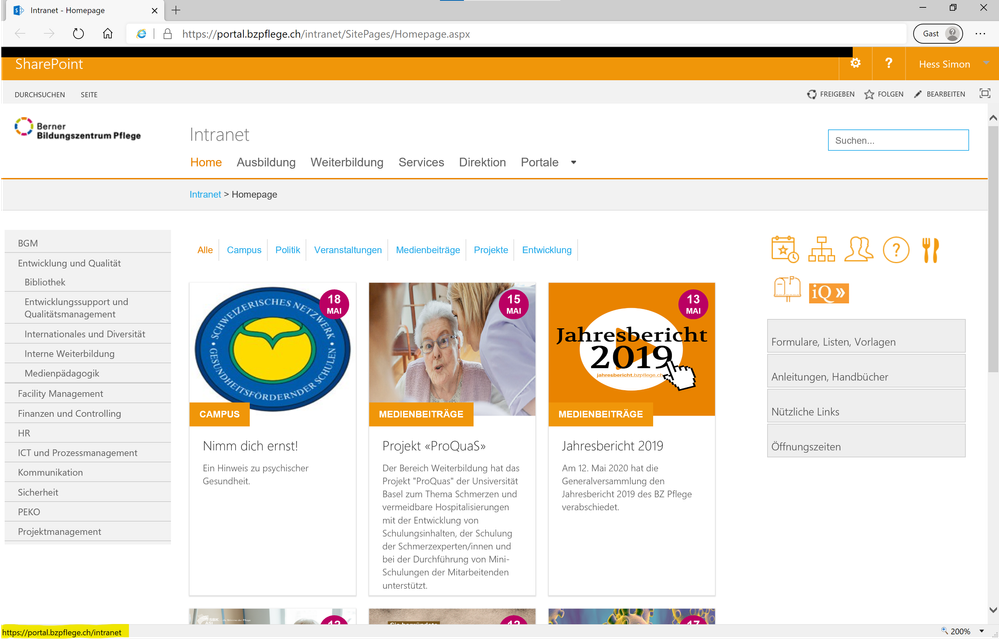Open the Hess Simon user dropdown
The width and height of the screenshot is (999, 639).
[x=954, y=64]
